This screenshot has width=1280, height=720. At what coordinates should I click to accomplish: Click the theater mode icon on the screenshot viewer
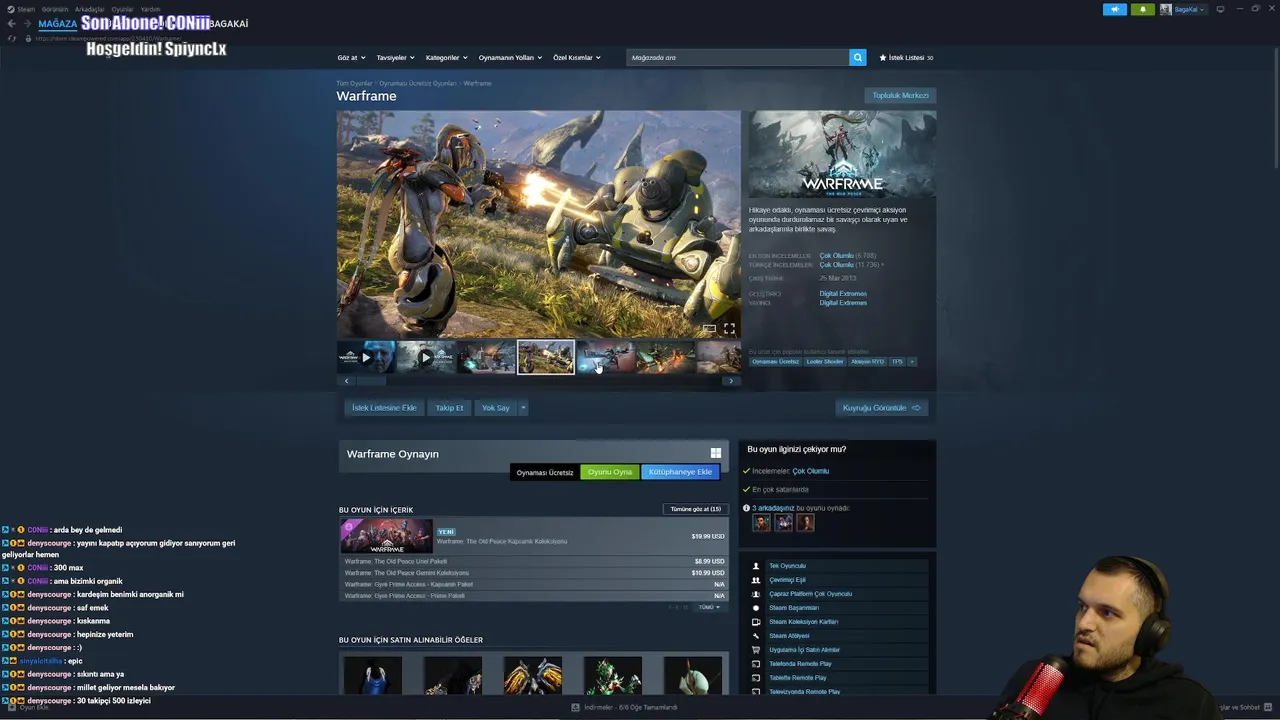point(709,328)
